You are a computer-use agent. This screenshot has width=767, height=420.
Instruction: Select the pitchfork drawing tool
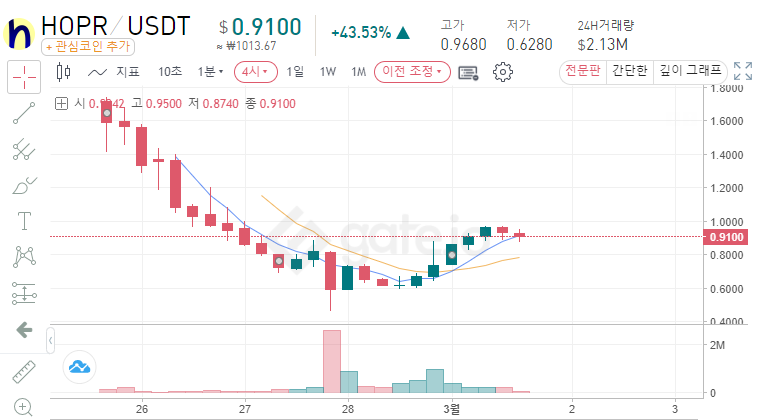pos(24,149)
